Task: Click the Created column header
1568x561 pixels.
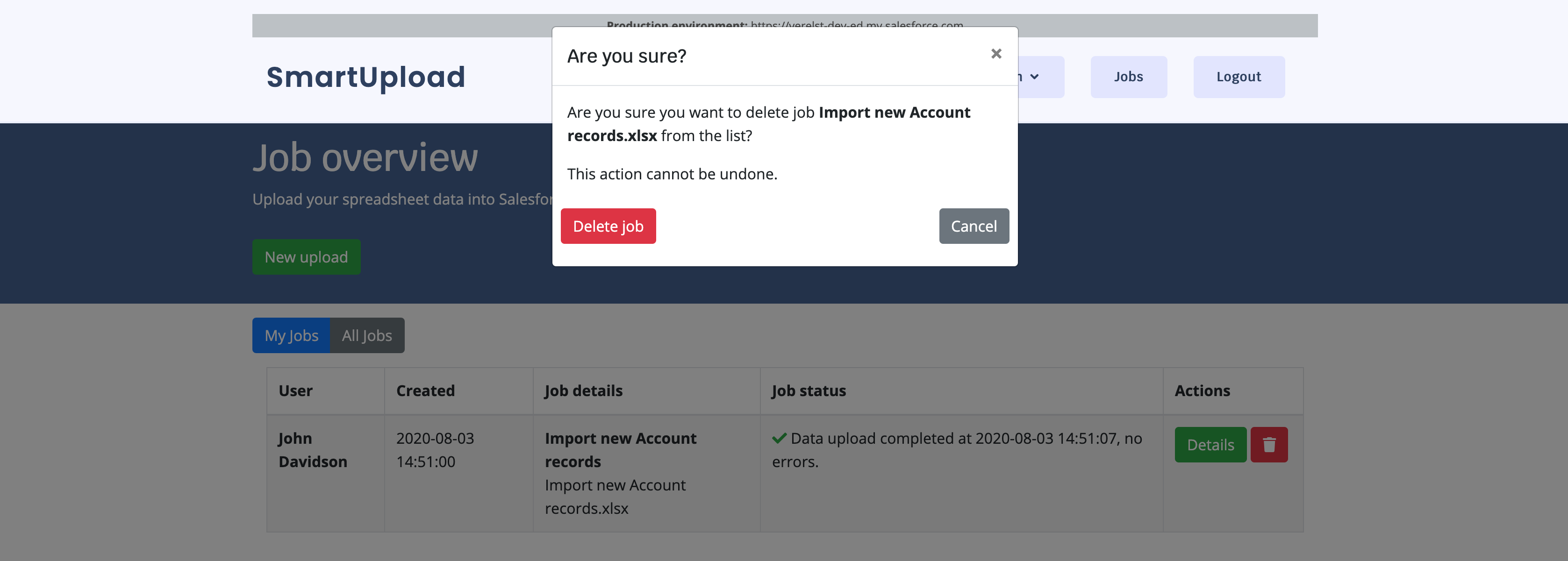Action: coord(425,391)
